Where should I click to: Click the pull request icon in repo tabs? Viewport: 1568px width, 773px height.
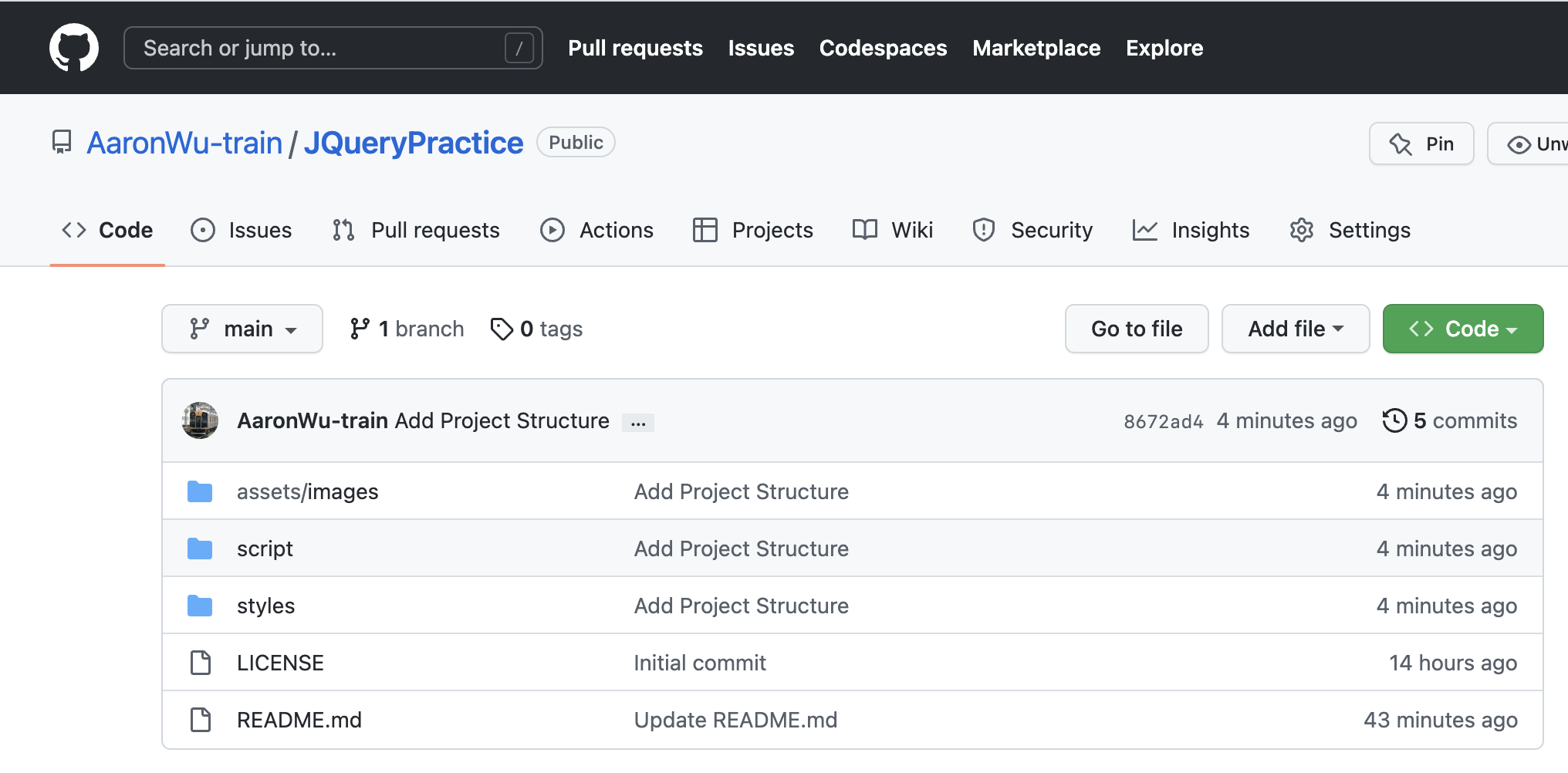tap(343, 230)
